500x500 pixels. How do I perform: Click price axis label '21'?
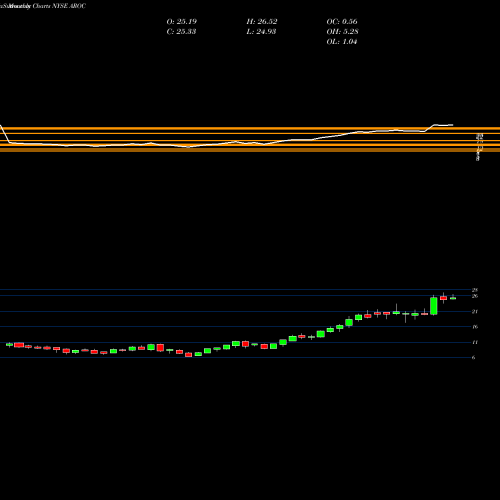coord(475,312)
